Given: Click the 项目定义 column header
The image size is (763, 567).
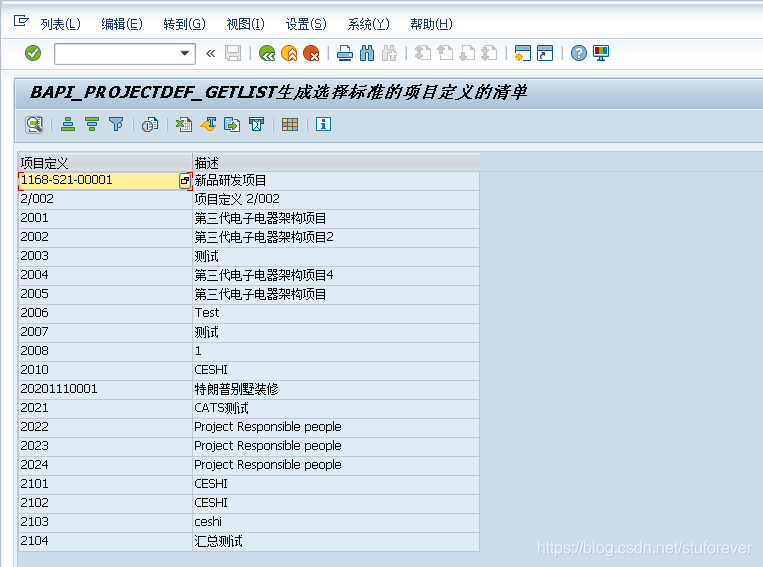Looking at the screenshot, I should pyautogui.click(x=105, y=163).
